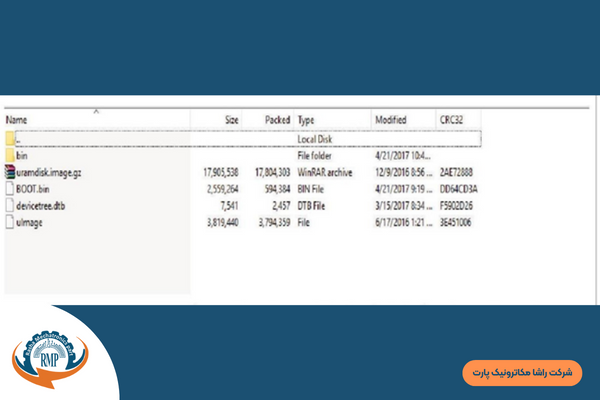This screenshot has height=400, width=600.
Task: Click the CRC32 column header
Action: tap(451, 120)
